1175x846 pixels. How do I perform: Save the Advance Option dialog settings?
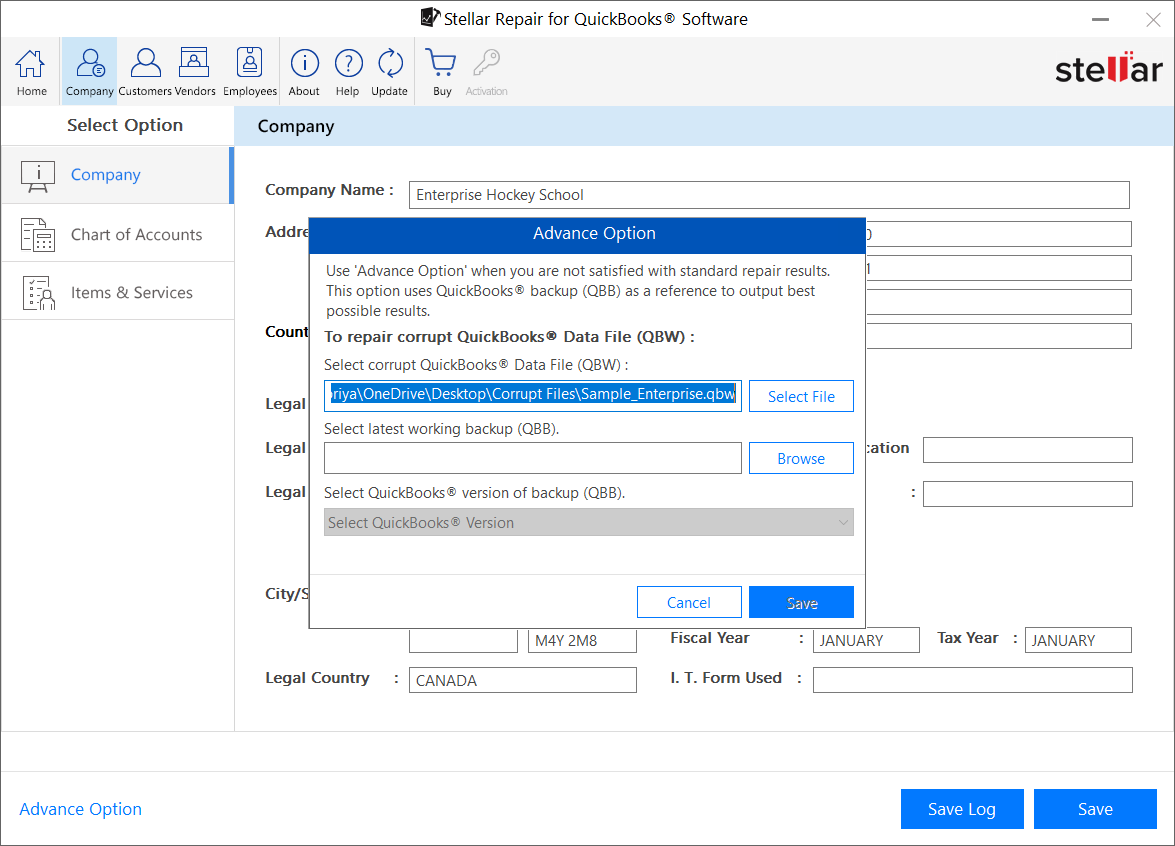pos(801,602)
